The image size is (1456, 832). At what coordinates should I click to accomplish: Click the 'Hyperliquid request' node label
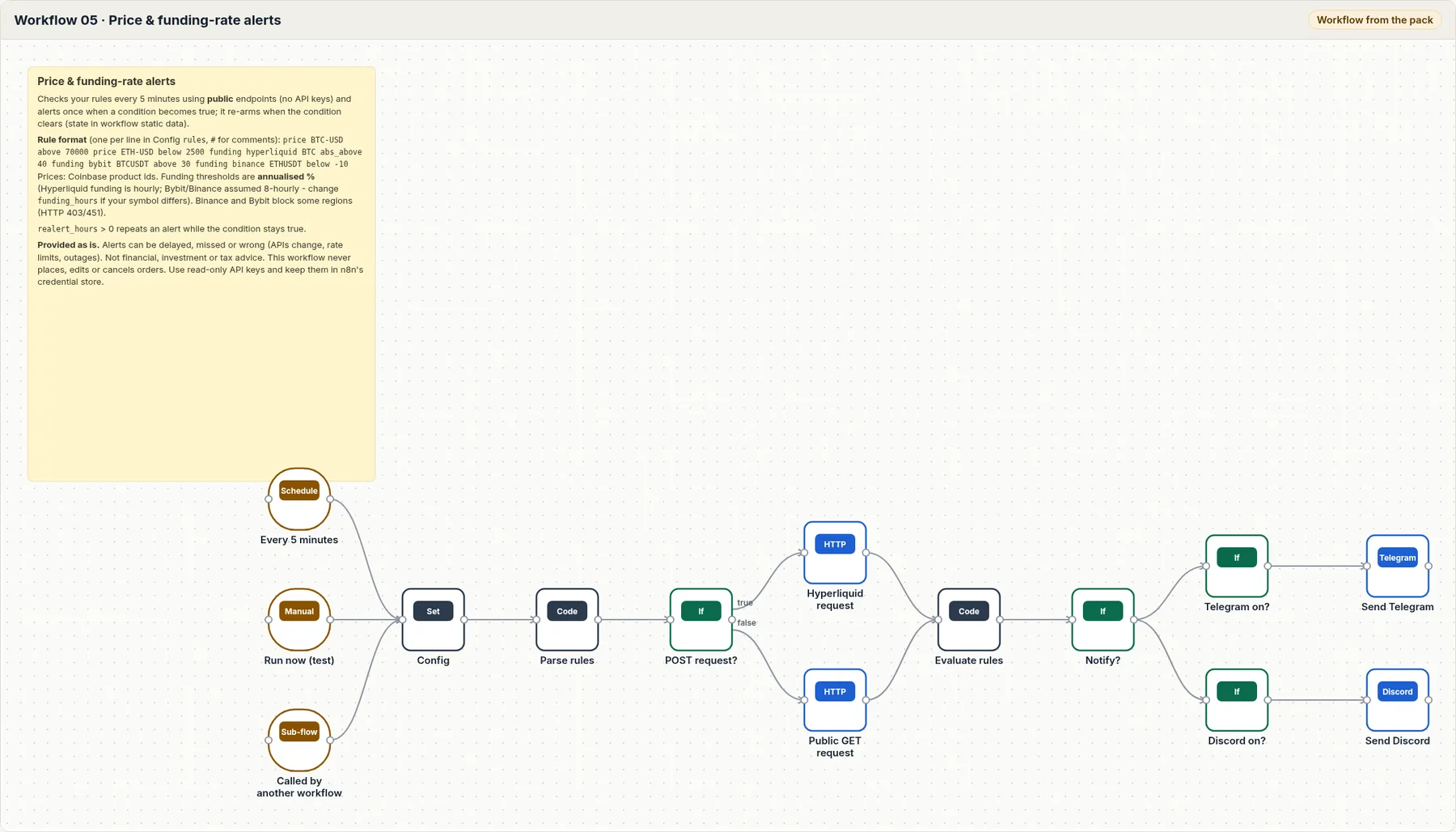(835, 600)
